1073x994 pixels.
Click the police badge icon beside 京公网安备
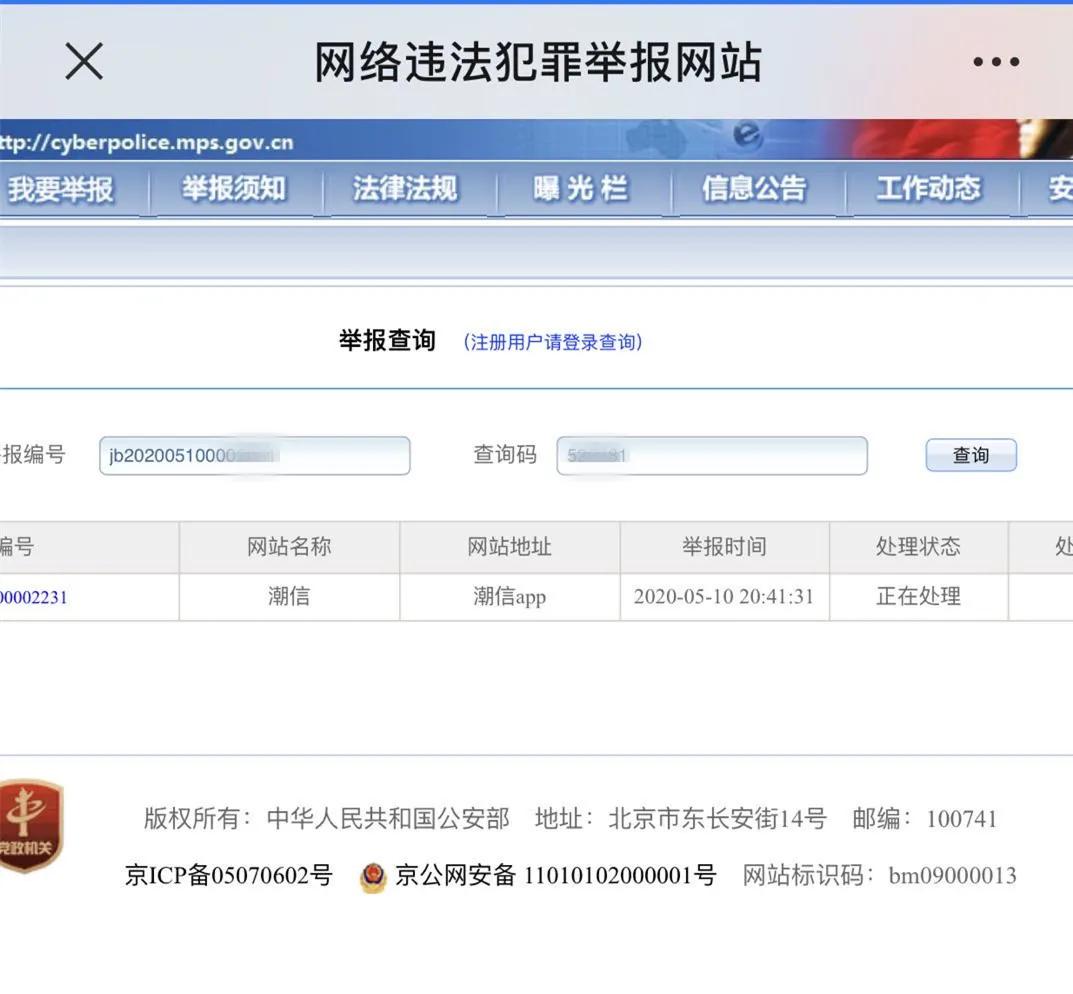[370, 875]
